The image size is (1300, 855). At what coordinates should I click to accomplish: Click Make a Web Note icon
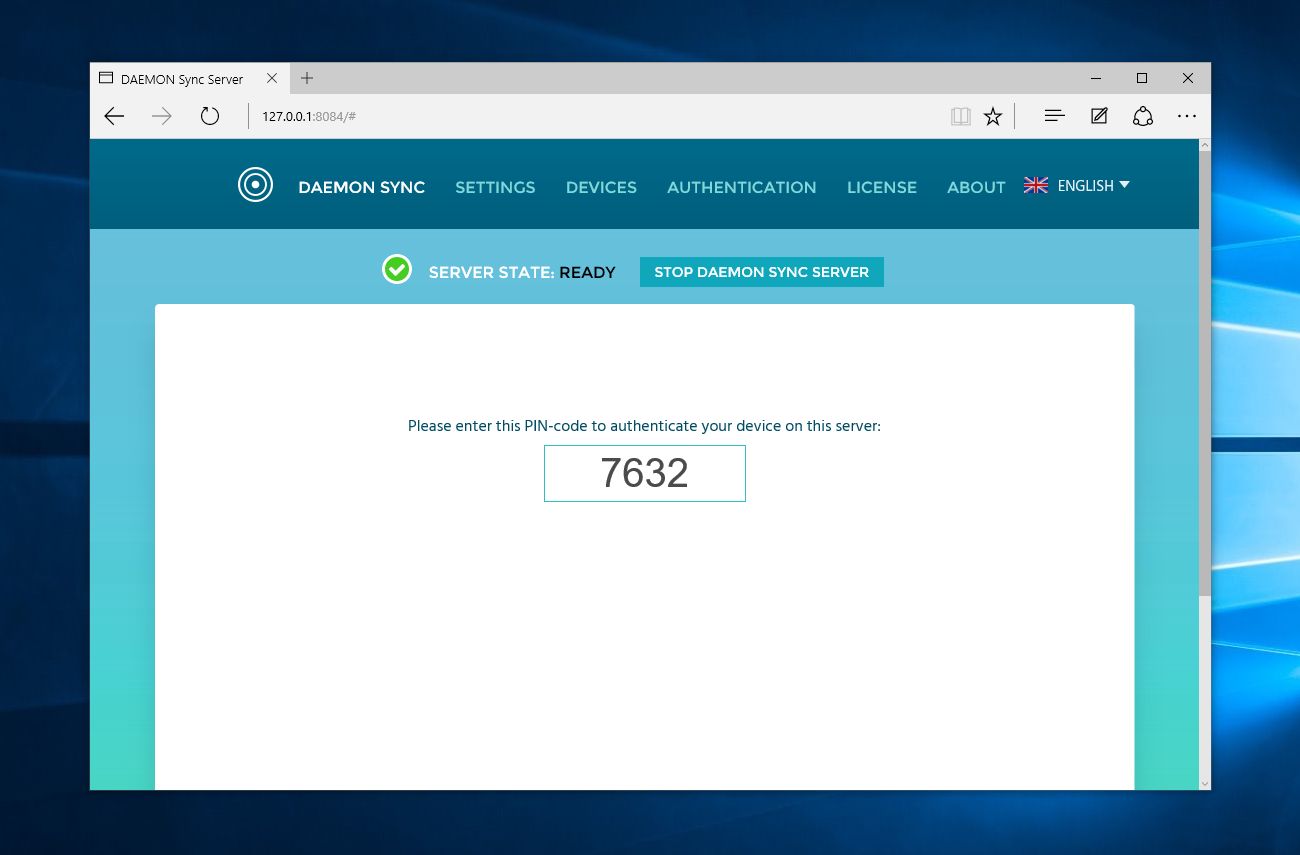[x=1099, y=116]
